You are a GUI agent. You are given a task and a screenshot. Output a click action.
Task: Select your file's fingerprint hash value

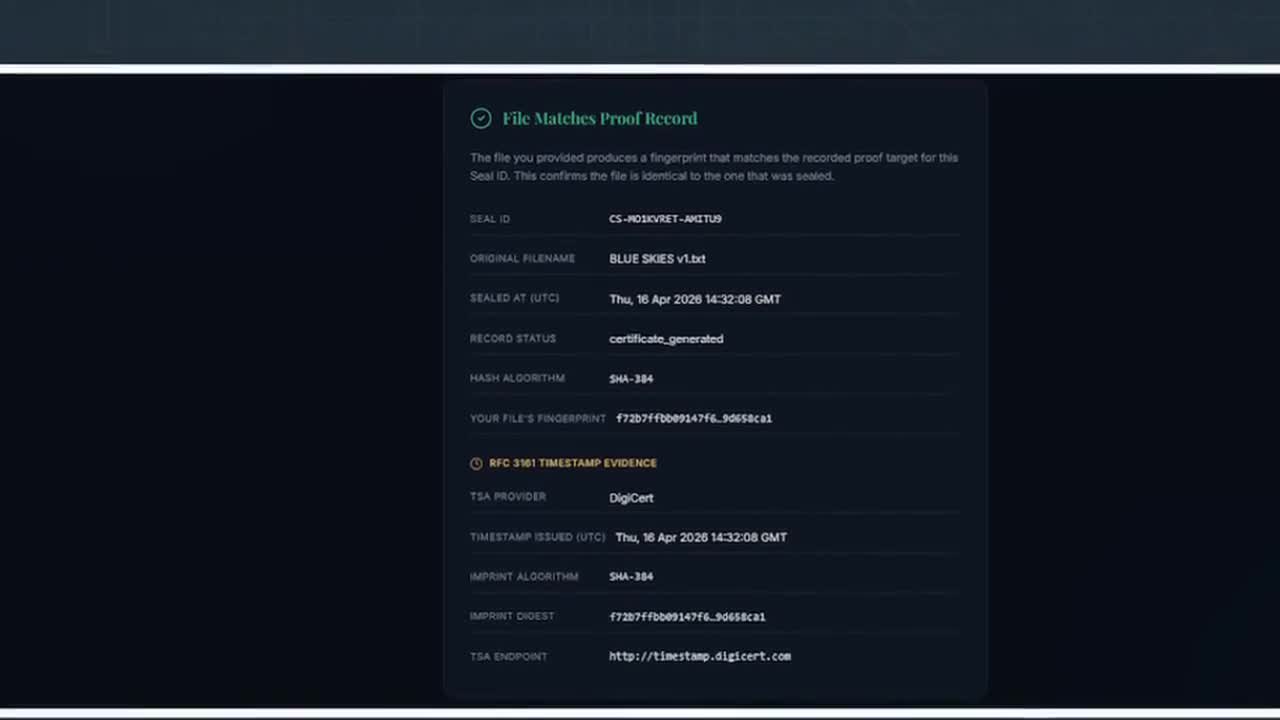click(x=694, y=418)
